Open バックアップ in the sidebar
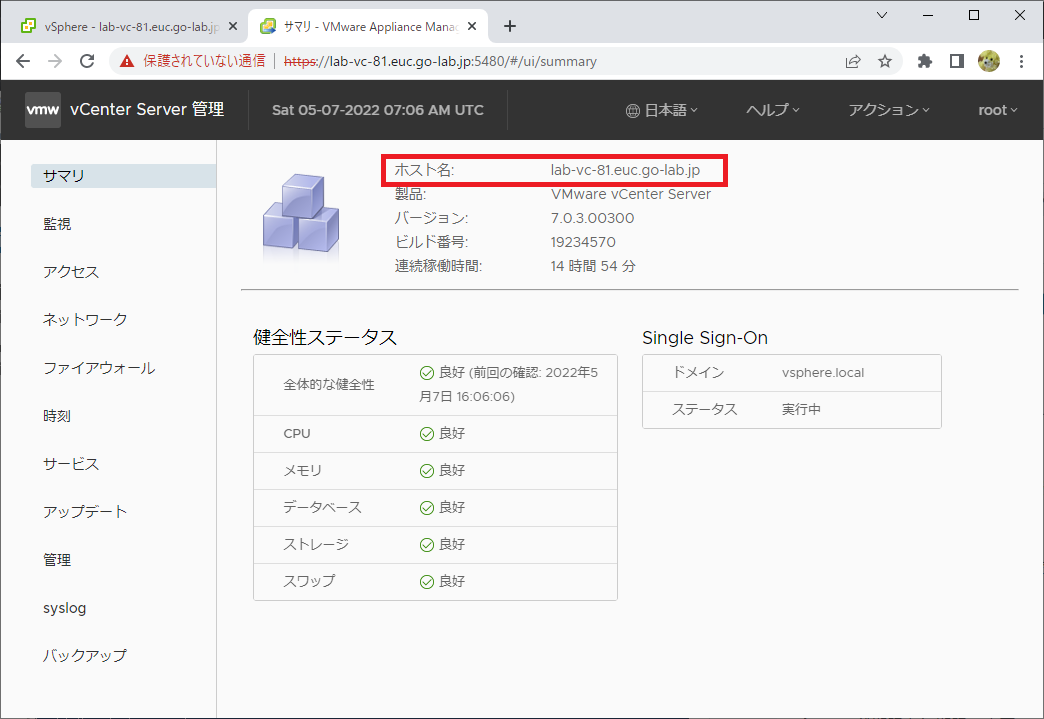Screen dimensions: 1044x719 [85, 656]
